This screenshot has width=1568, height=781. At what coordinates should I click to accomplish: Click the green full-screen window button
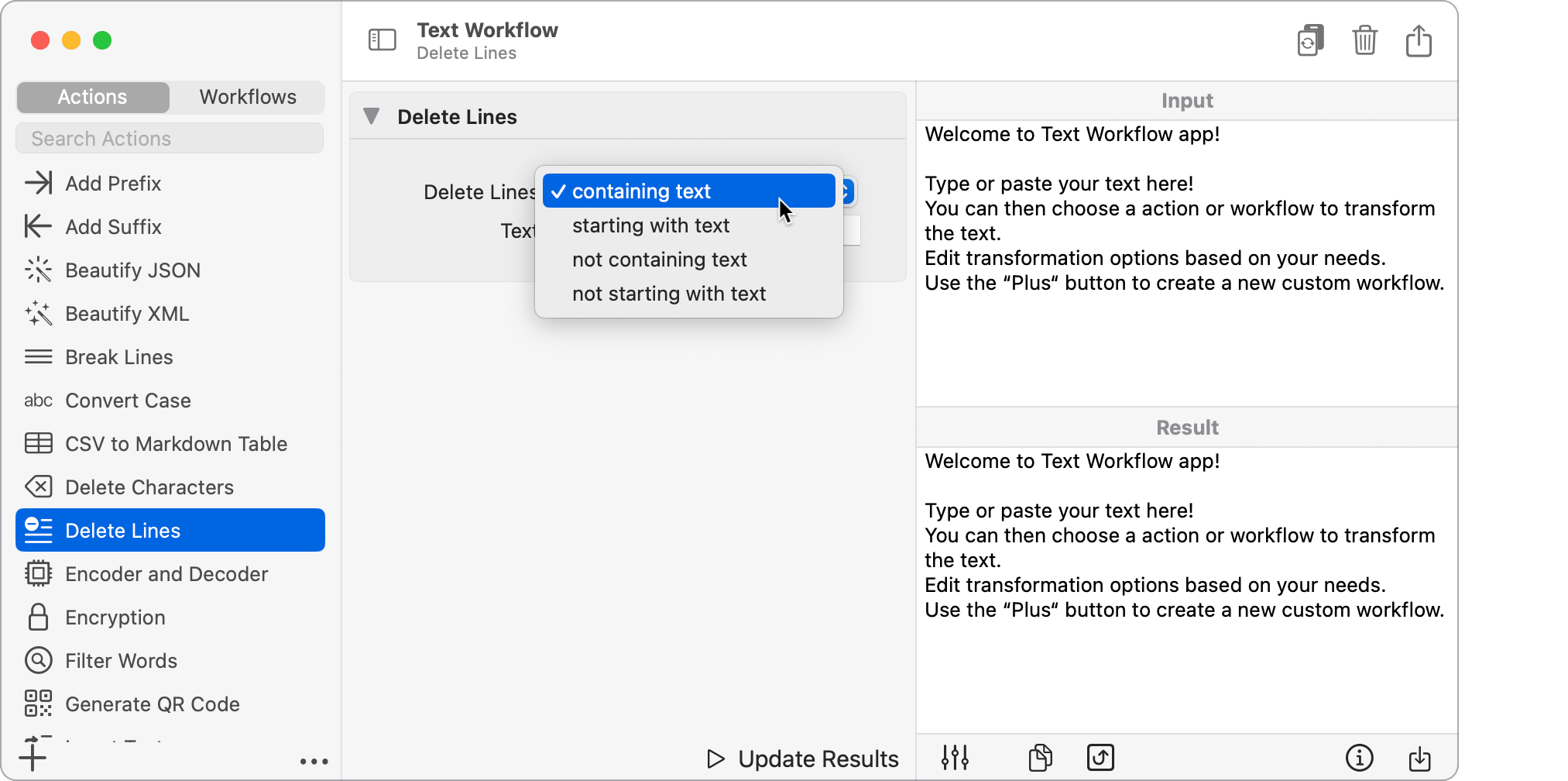tap(102, 40)
